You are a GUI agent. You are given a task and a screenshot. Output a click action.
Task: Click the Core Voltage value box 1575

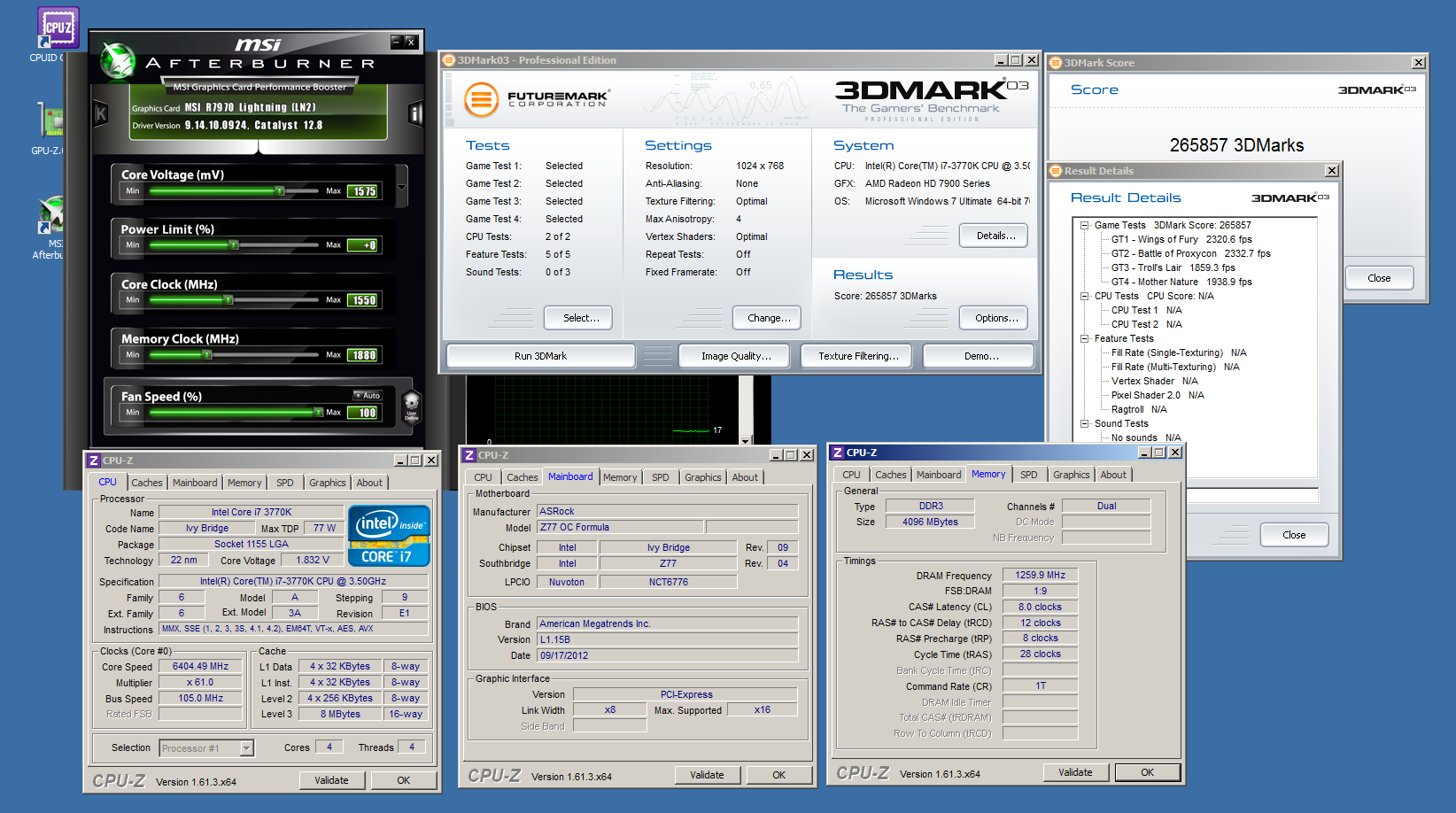(x=363, y=191)
